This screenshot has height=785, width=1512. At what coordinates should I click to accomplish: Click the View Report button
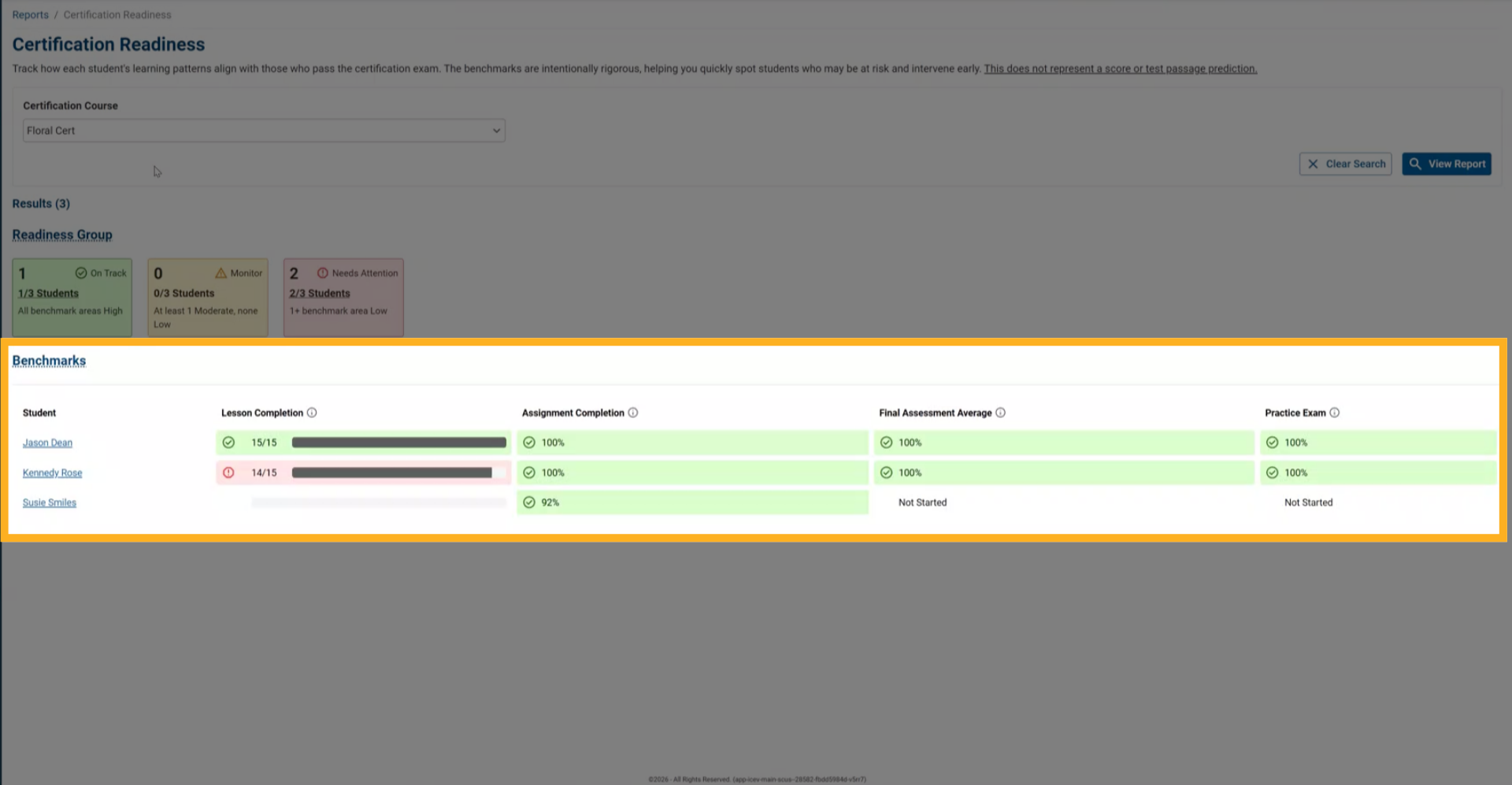(x=1447, y=164)
